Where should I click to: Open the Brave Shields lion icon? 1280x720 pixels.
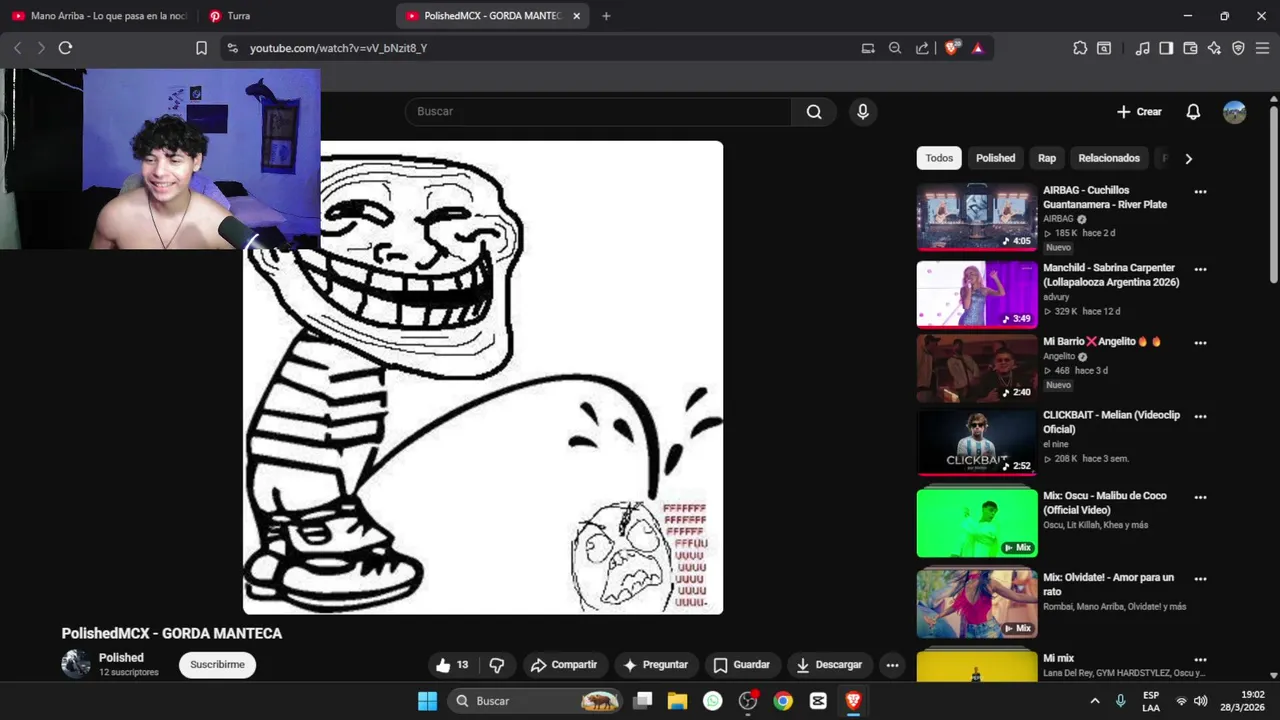[x=951, y=48]
